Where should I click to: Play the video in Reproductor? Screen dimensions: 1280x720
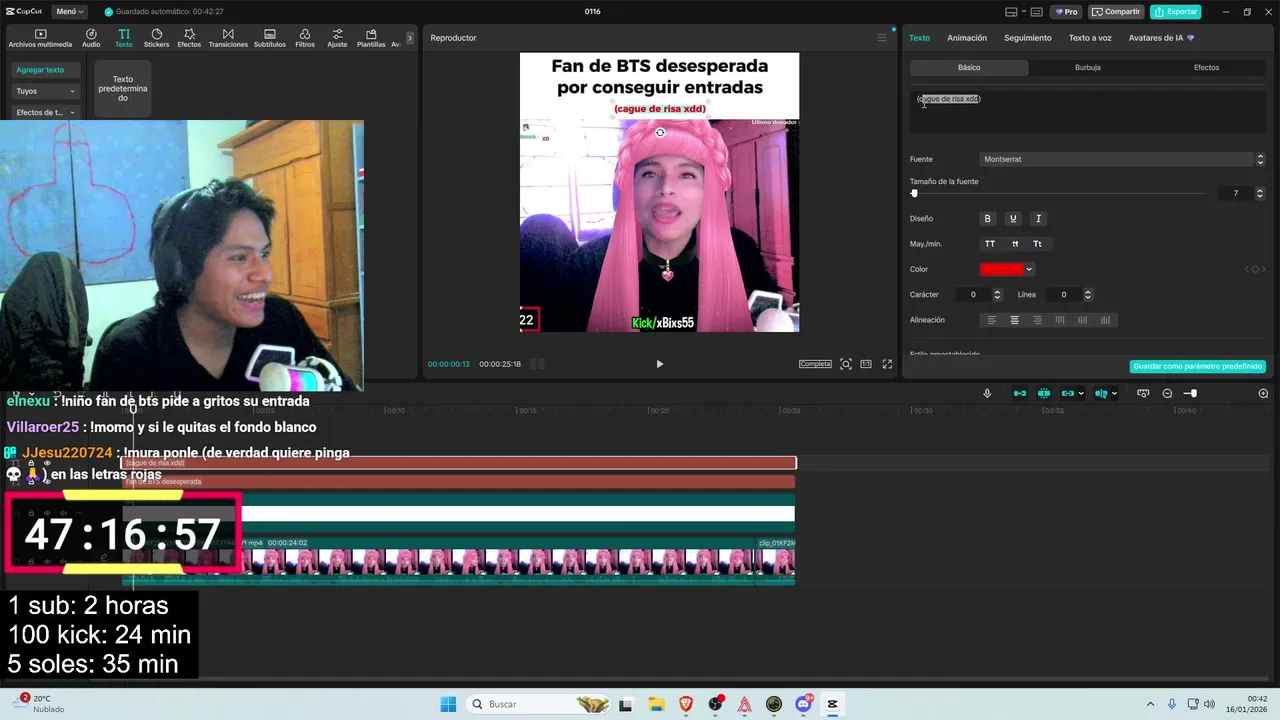click(659, 364)
